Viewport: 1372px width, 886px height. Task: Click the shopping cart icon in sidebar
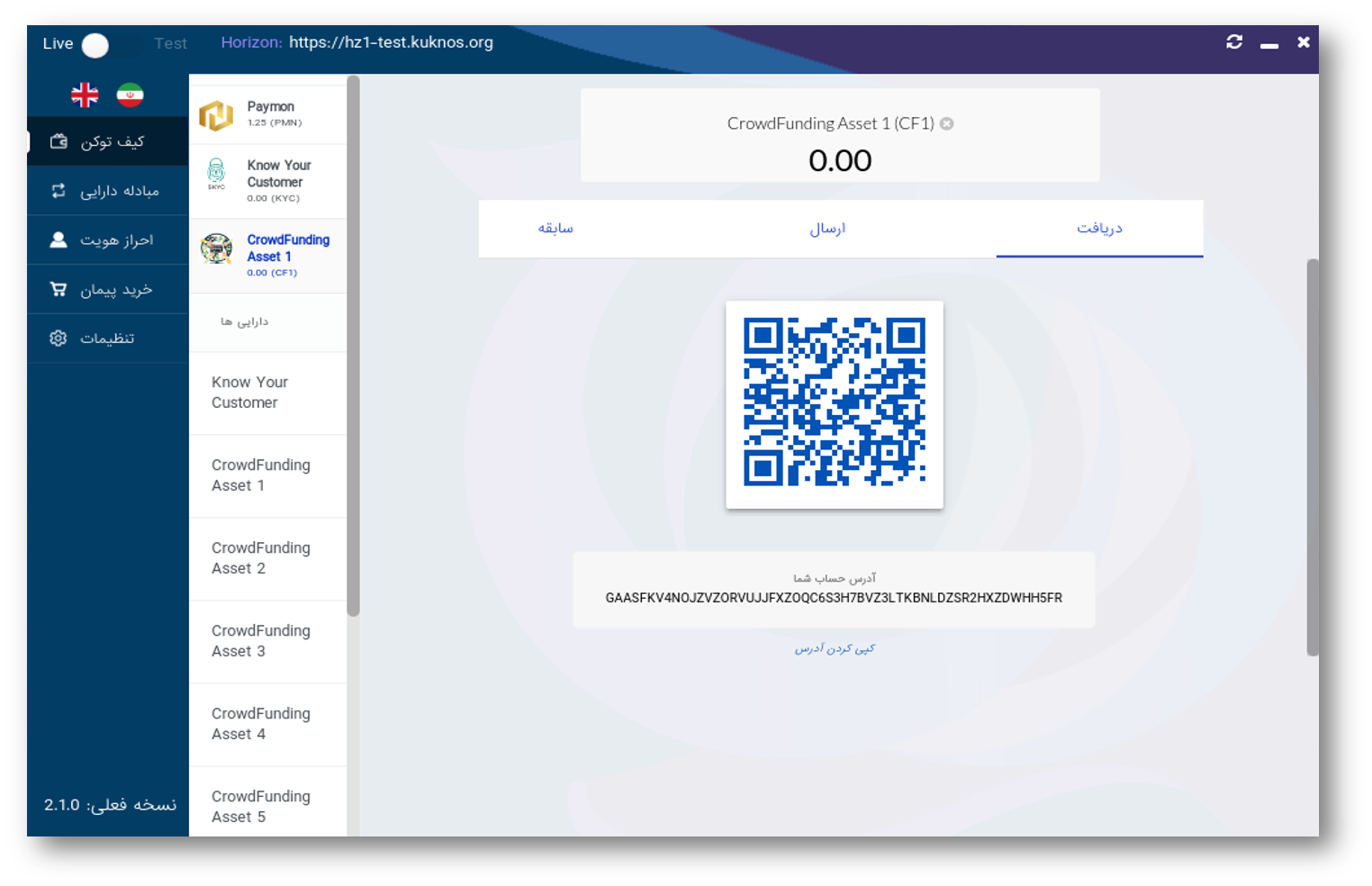click(x=59, y=289)
